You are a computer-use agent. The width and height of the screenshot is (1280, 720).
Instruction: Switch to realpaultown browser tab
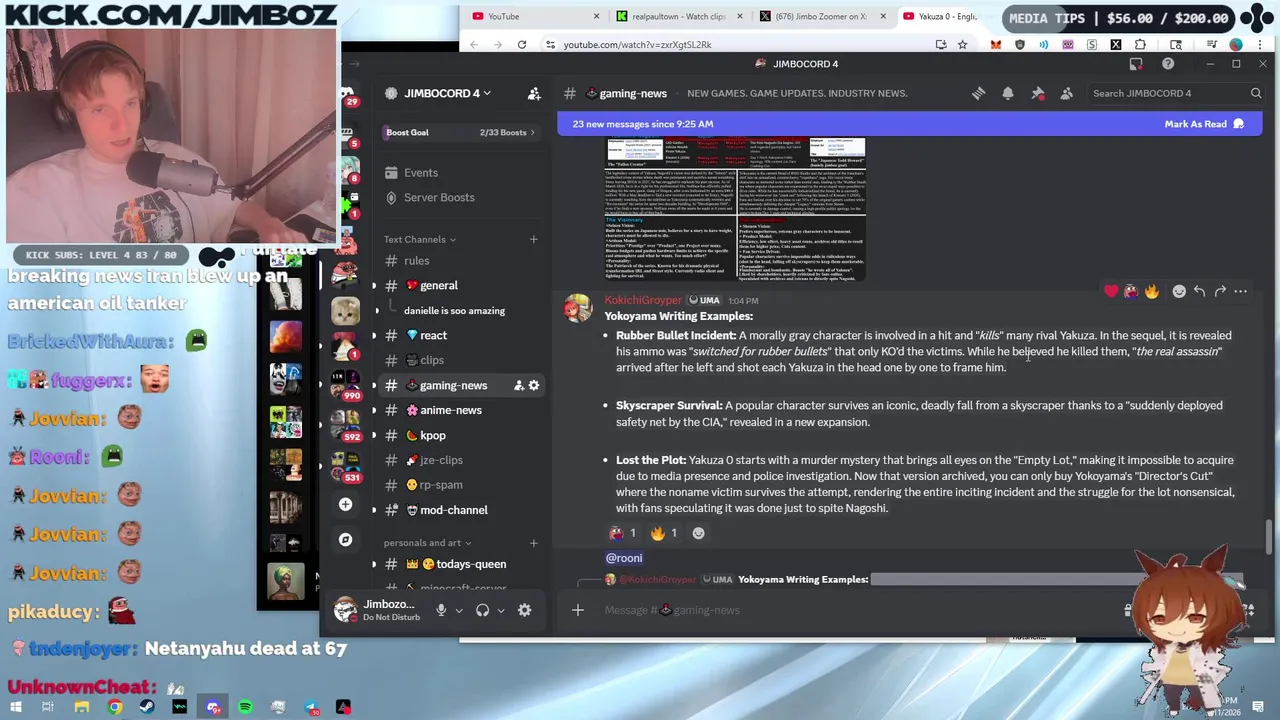679,16
